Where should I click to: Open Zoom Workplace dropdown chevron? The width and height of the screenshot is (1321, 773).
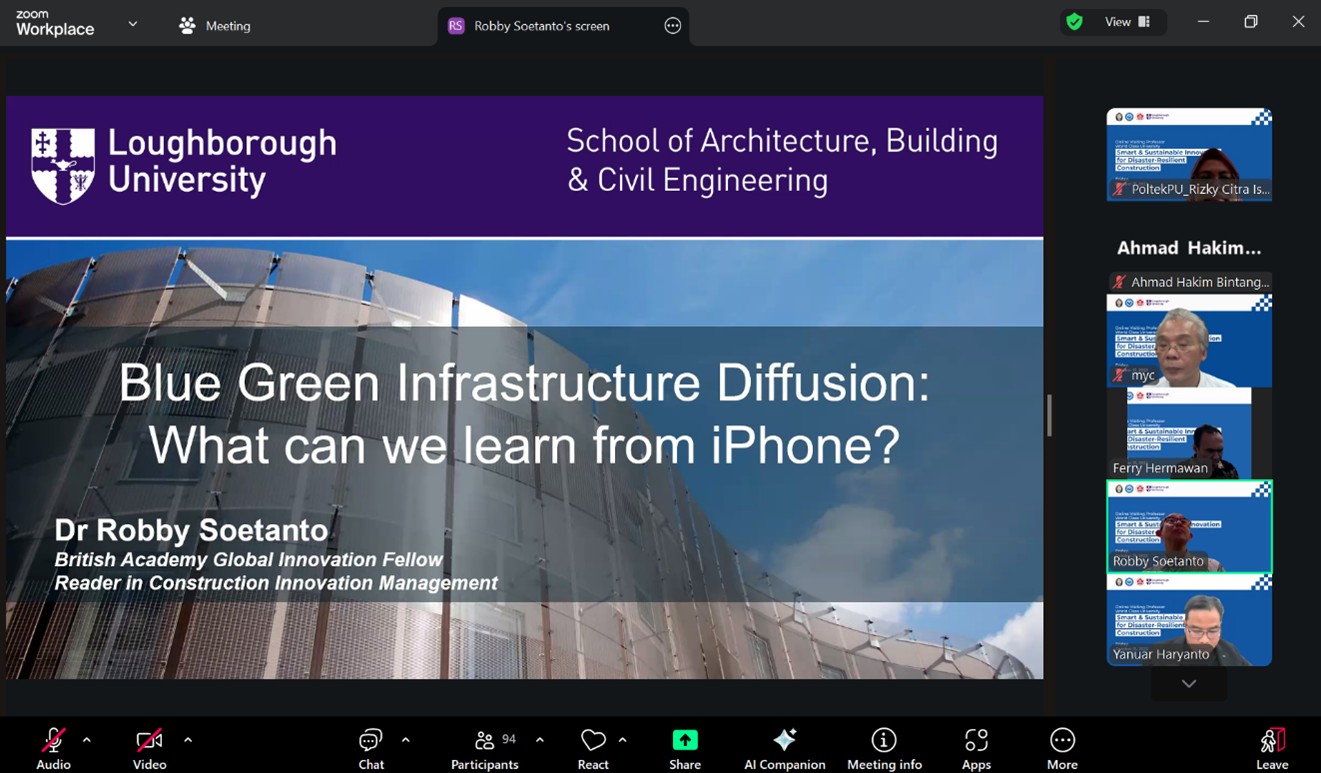133,24
